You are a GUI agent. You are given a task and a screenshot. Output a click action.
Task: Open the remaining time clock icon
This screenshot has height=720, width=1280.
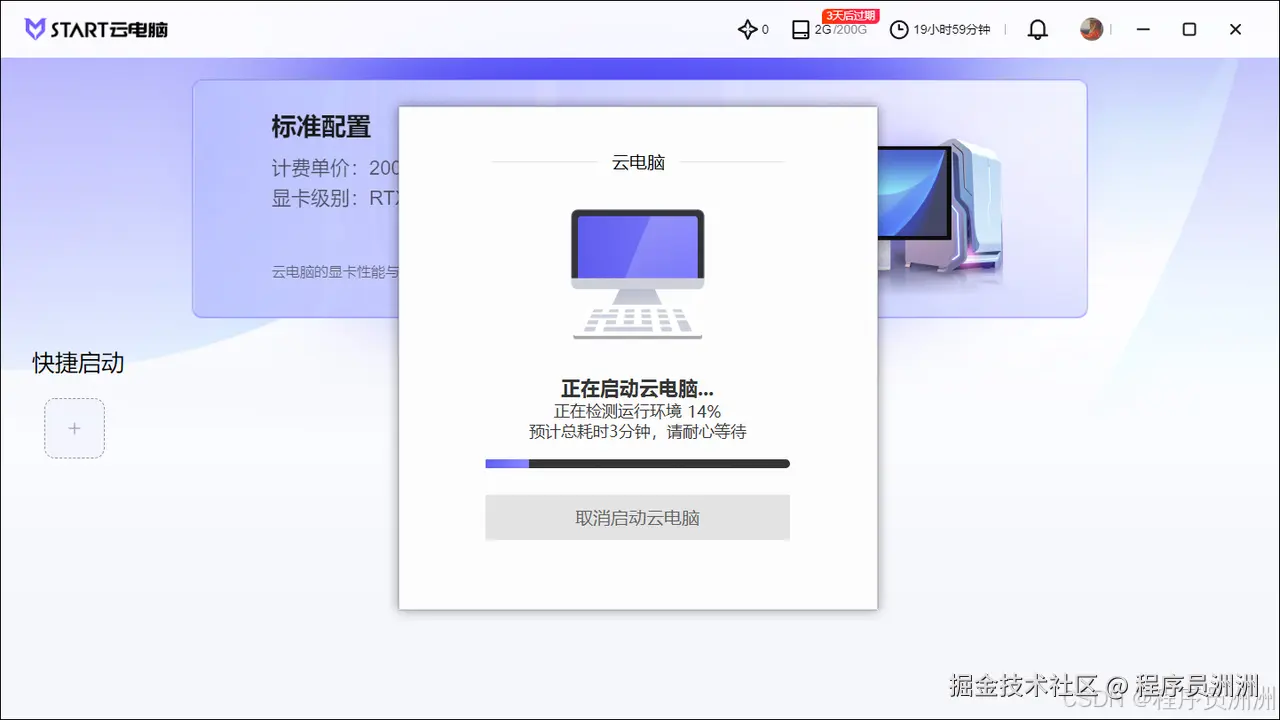[899, 30]
